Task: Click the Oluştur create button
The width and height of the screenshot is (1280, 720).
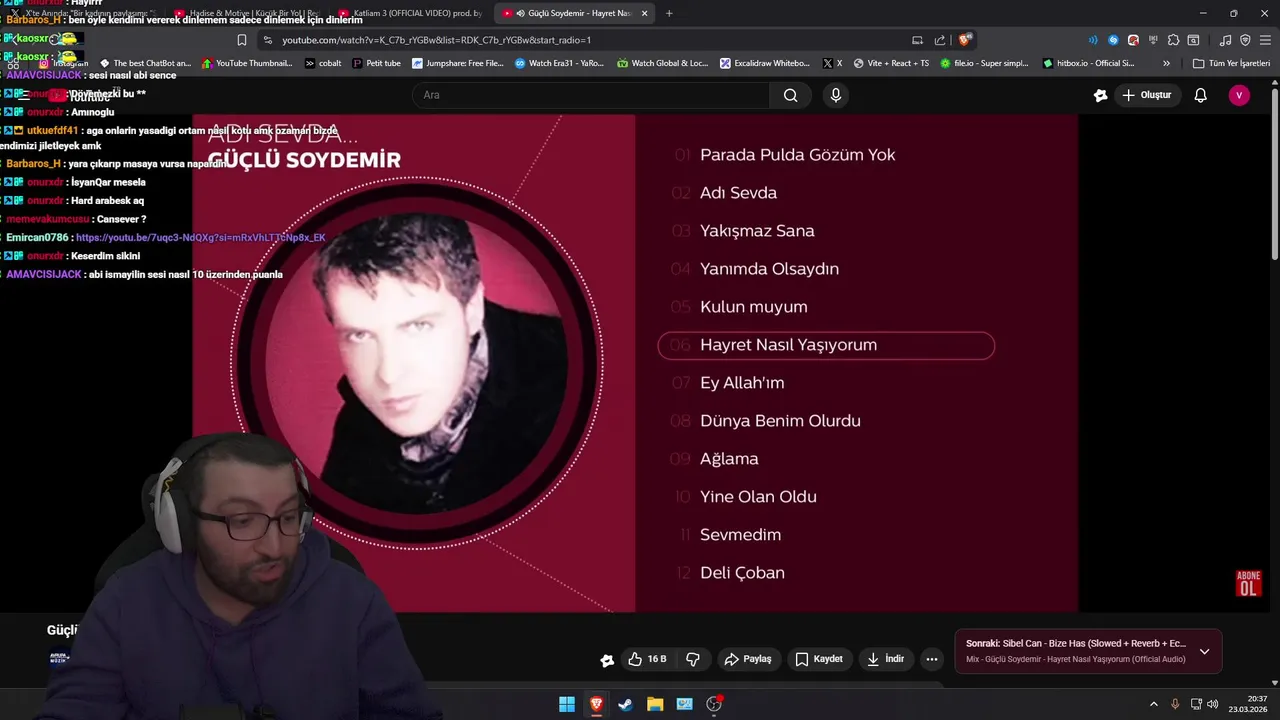Action: (1147, 95)
